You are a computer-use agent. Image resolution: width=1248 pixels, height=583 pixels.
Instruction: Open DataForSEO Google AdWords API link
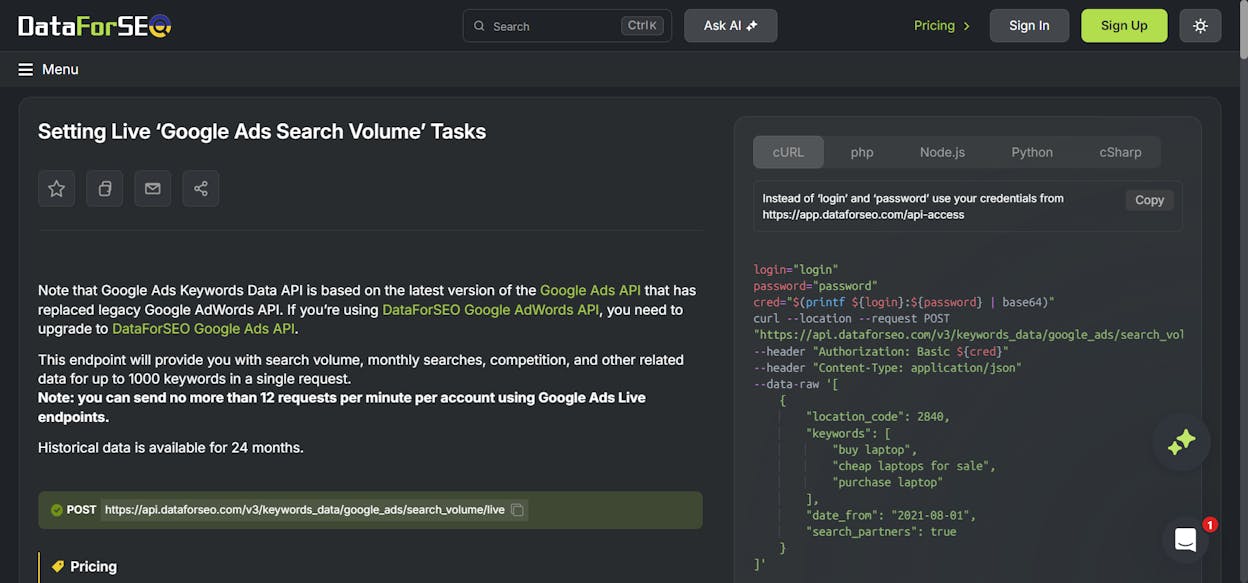click(491, 310)
